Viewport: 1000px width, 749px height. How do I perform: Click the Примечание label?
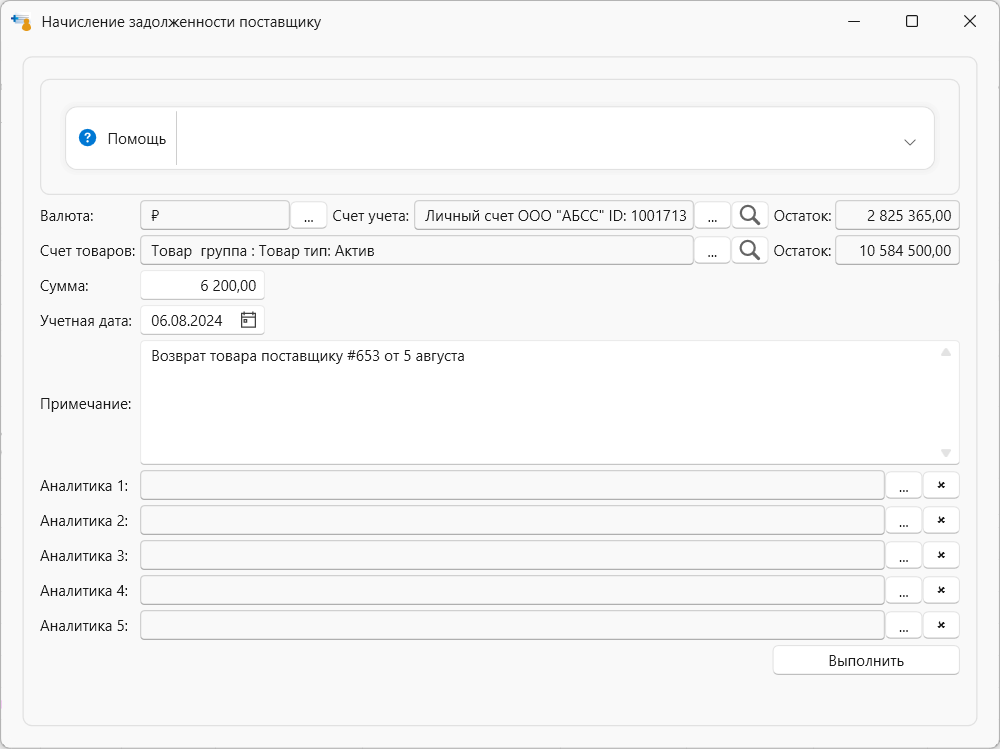[85, 404]
